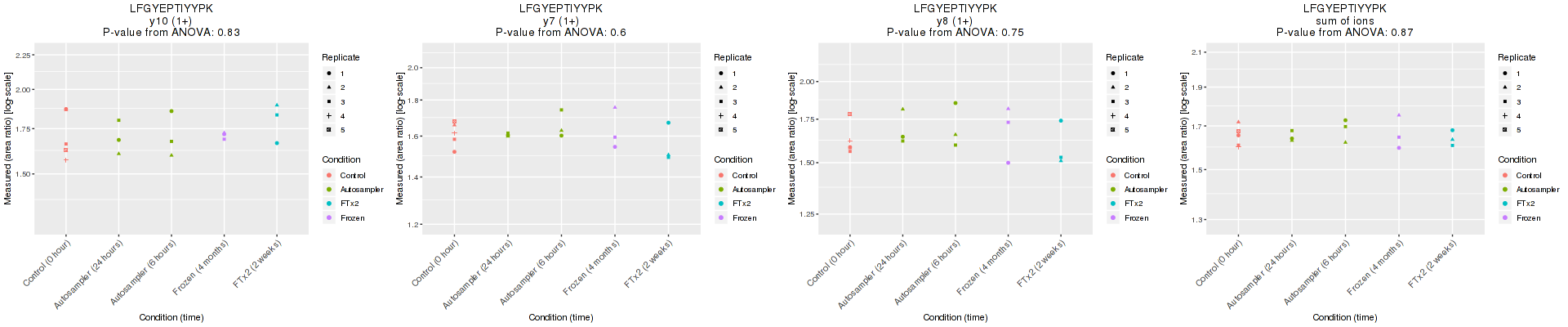Click Replicate 2 triangle symbol in y7 legend
The image size is (1568, 327).
point(721,87)
